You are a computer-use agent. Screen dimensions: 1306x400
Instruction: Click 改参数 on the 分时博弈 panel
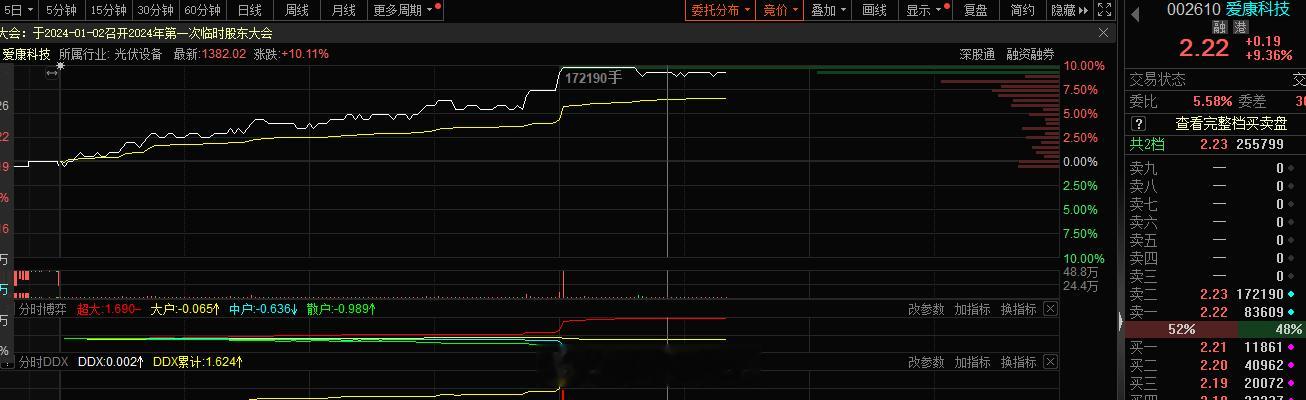pyautogui.click(x=926, y=309)
